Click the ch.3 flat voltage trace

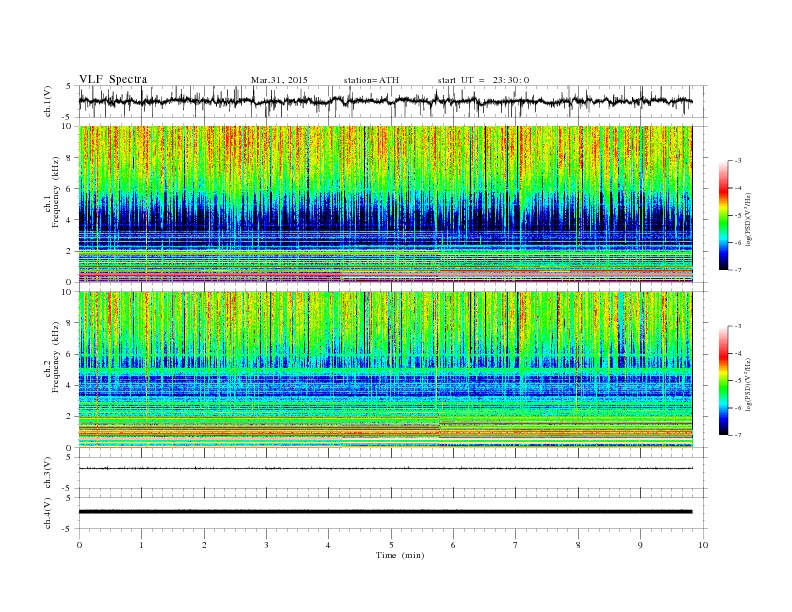coord(385,469)
